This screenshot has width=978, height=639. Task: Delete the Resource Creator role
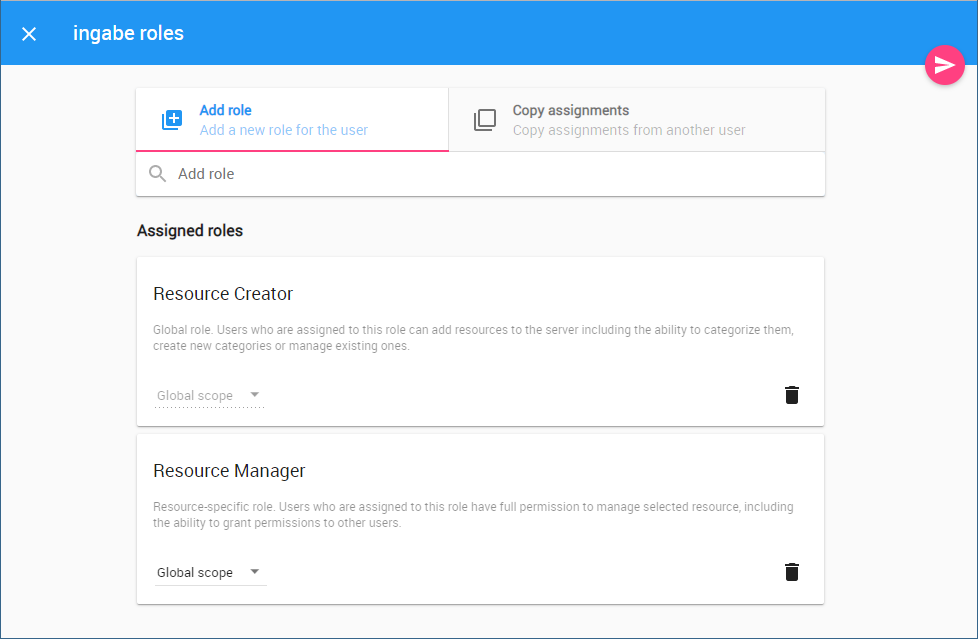pyautogui.click(x=792, y=395)
